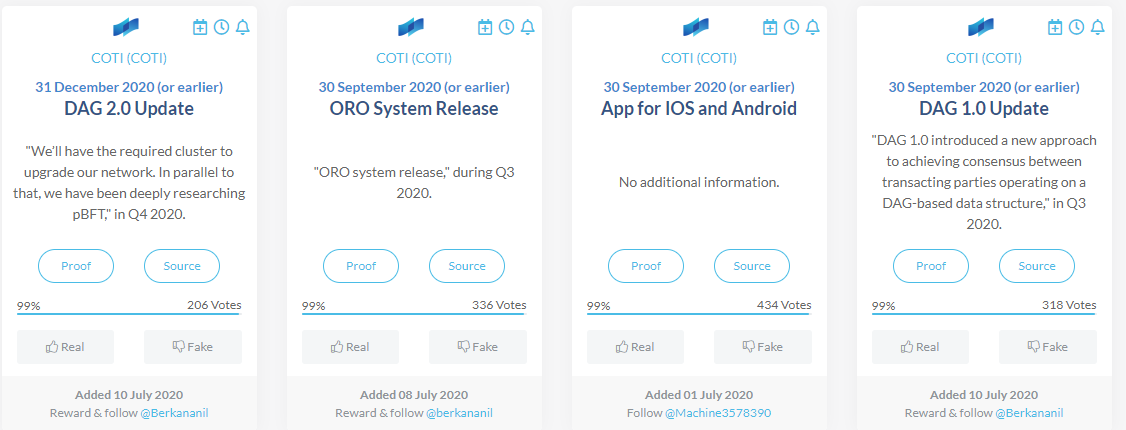Click the date above DAG 1.0 Update
Image resolution: width=1126 pixels, height=430 pixels.
[985, 88]
